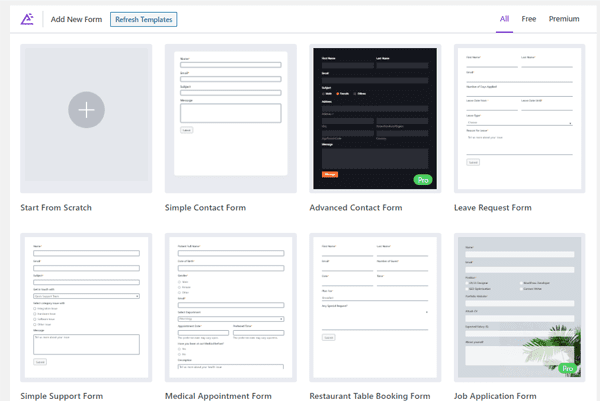Click the plus icon for Start From Scratch
The height and width of the screenshot is (420, 600).
coord(86,110)
